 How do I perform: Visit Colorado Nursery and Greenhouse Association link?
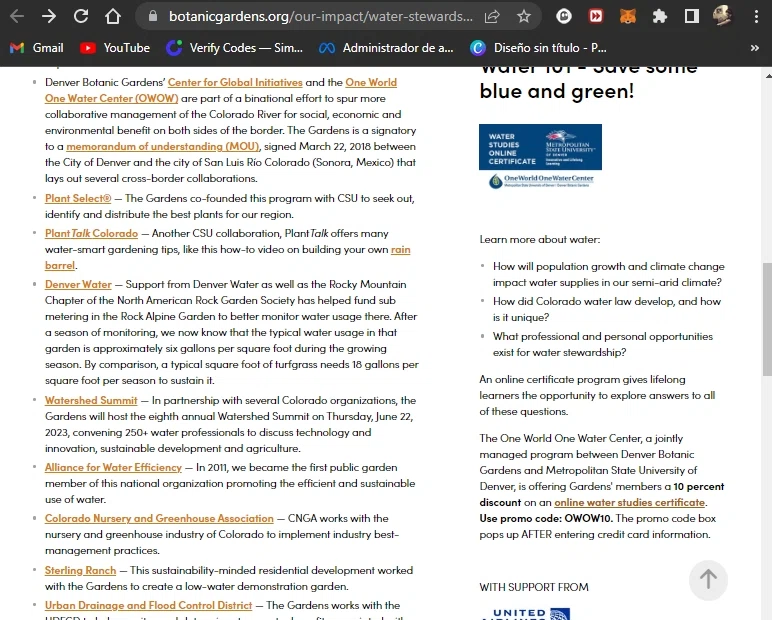(159, 518)
